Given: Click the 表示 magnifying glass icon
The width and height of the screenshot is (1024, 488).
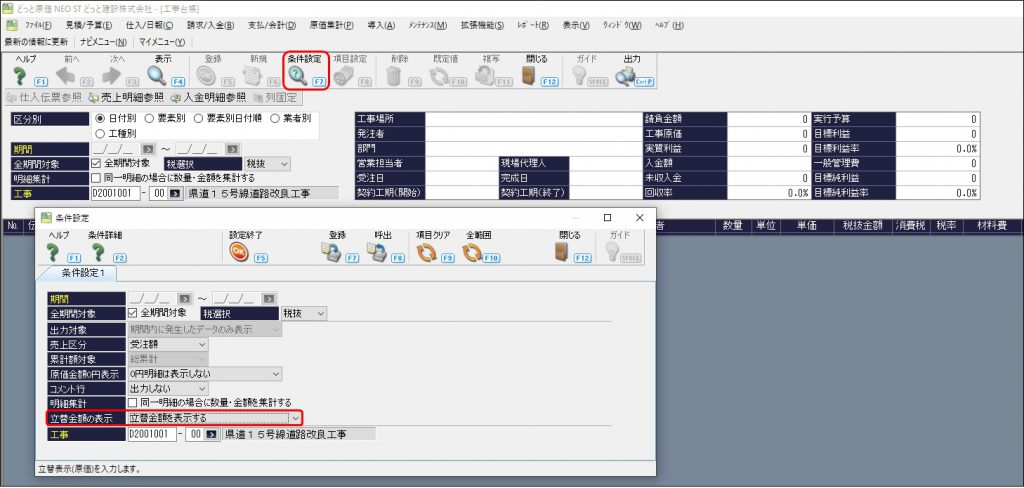Looking at the screenshot, I should click(x=157, y=76).
